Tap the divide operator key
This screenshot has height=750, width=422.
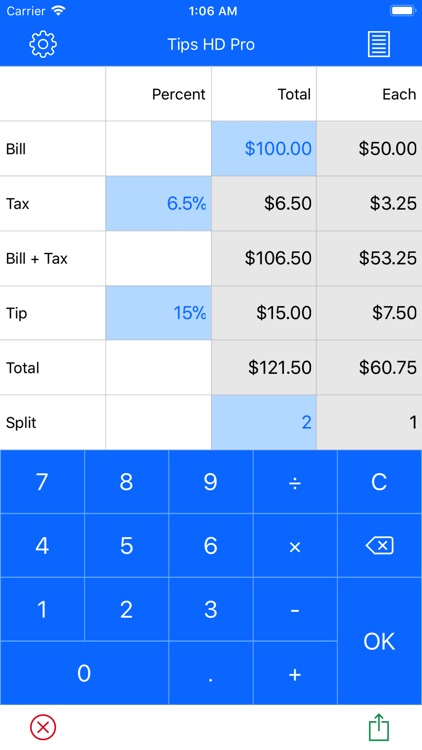coord(295,482)
